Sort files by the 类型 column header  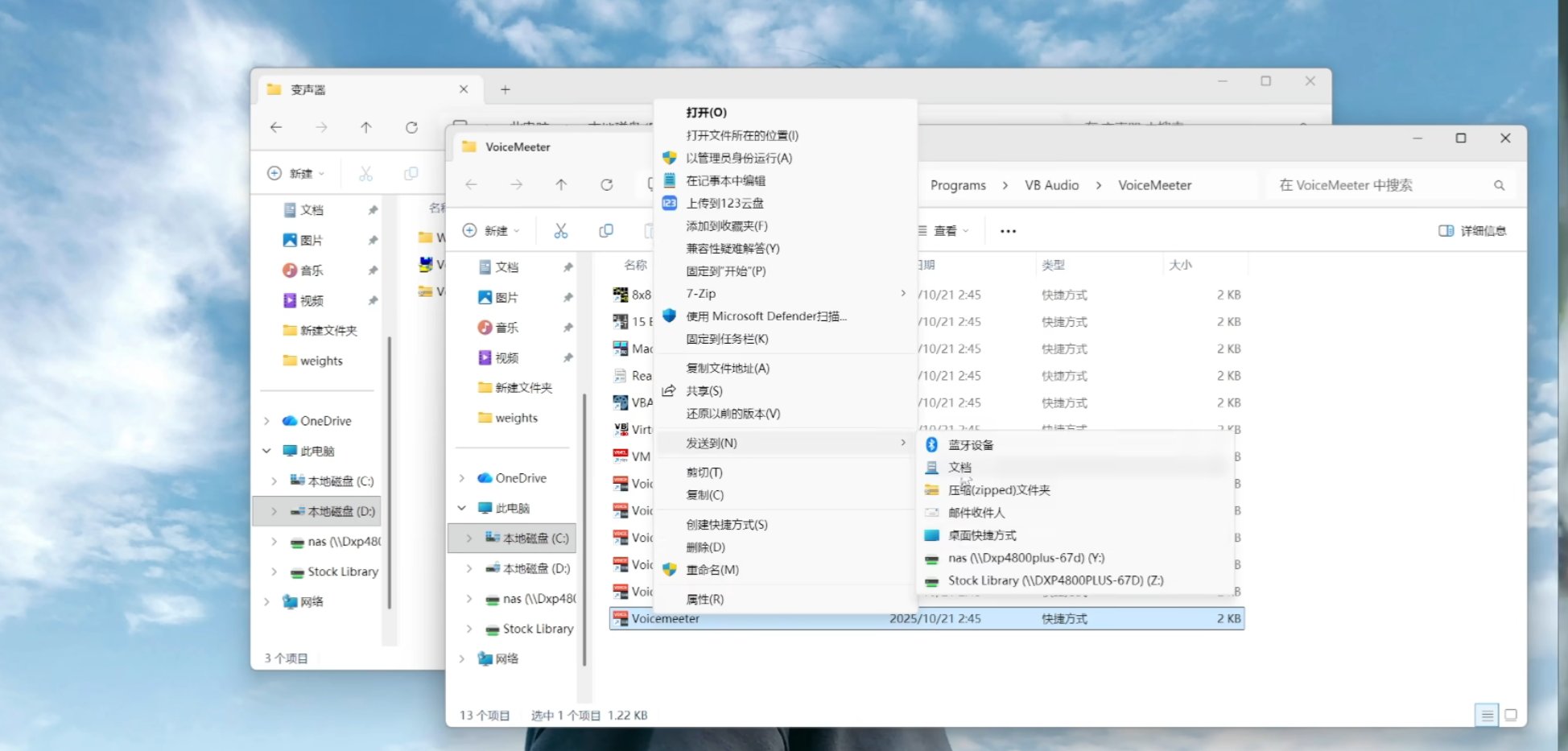1053,265
